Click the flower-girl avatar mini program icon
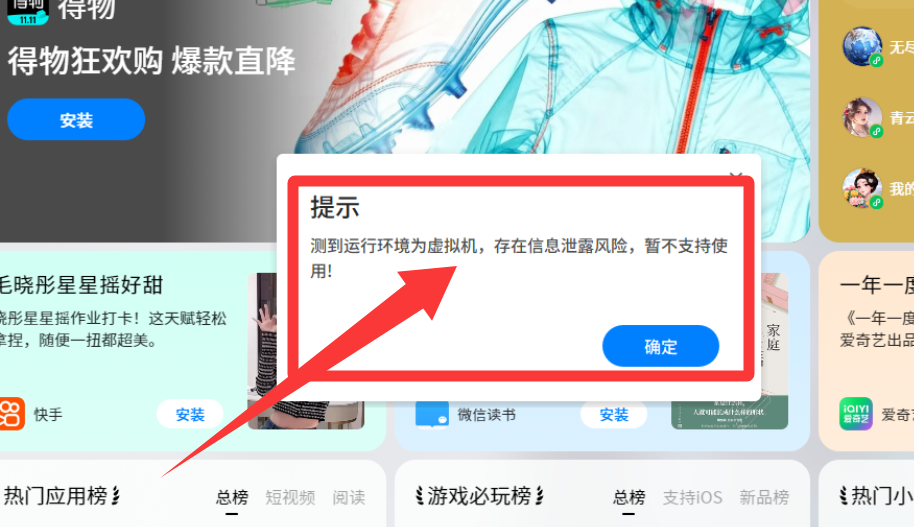The width and height of the screenshot is (914, 527). (x=862, y=188)
